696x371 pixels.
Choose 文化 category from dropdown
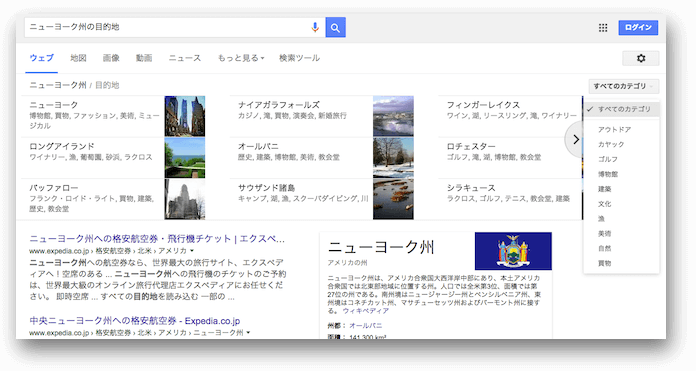pos(605,204)
